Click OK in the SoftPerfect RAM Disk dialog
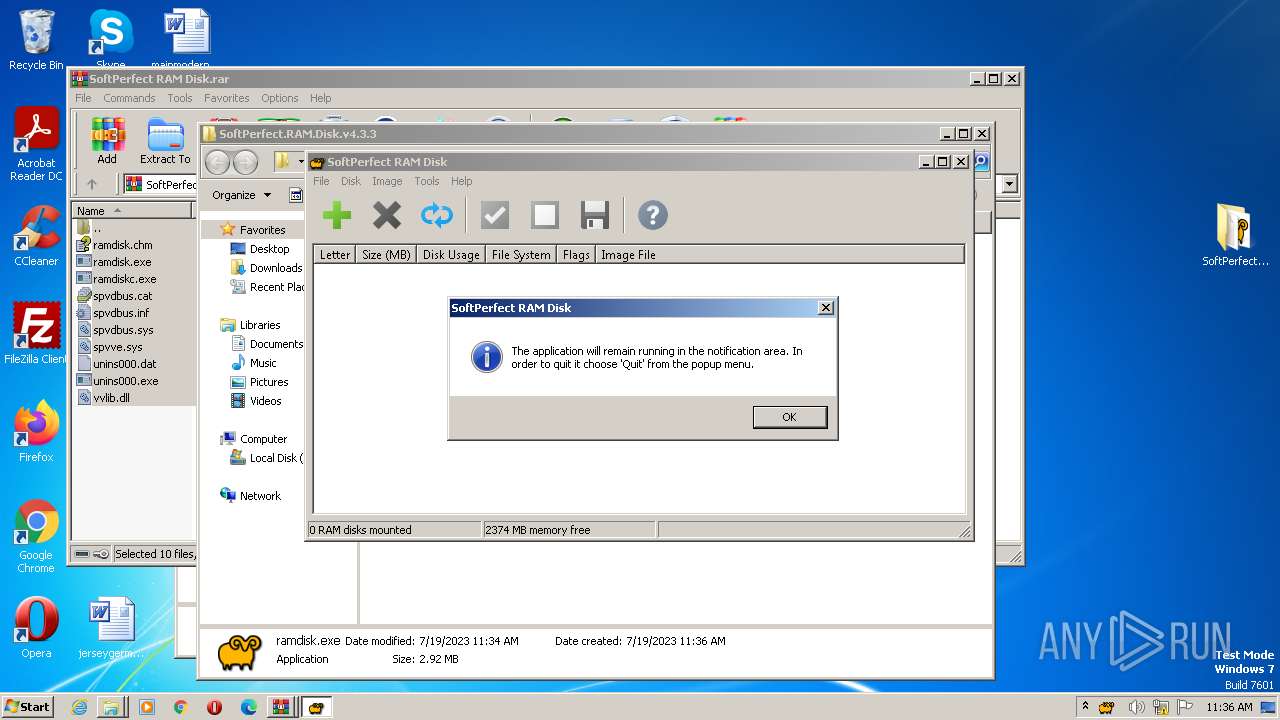 [790, 417]
